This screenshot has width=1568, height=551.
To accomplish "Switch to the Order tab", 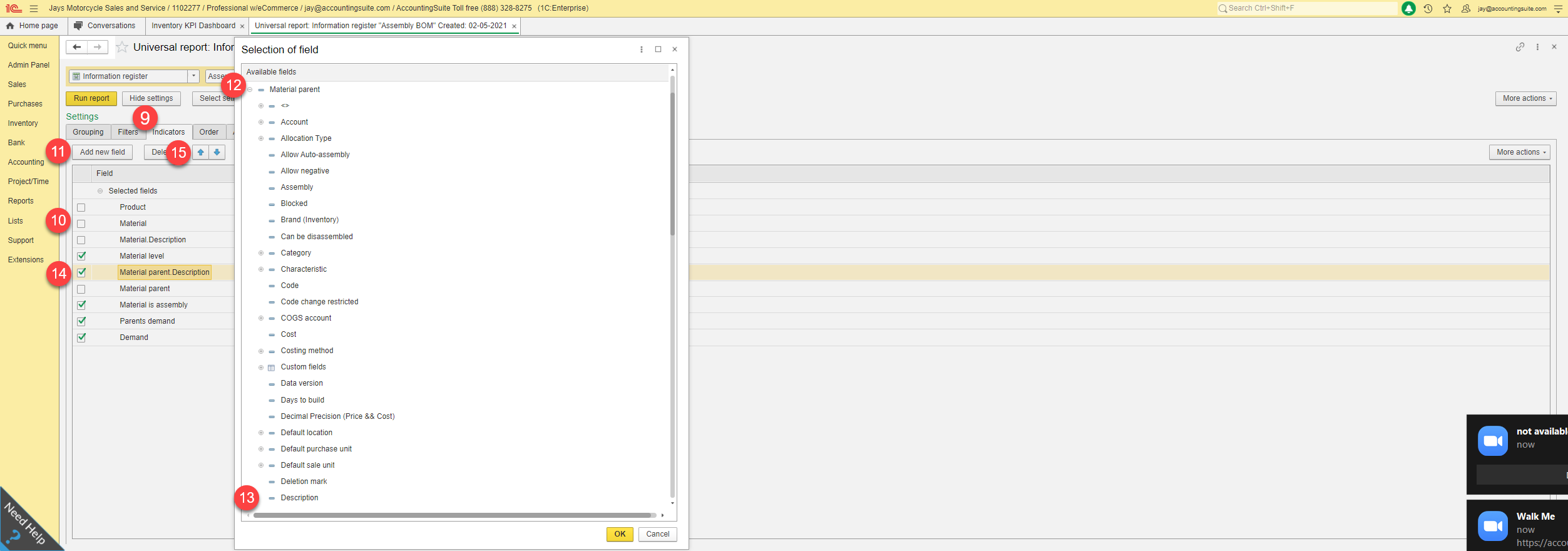I will coord(209,132).
